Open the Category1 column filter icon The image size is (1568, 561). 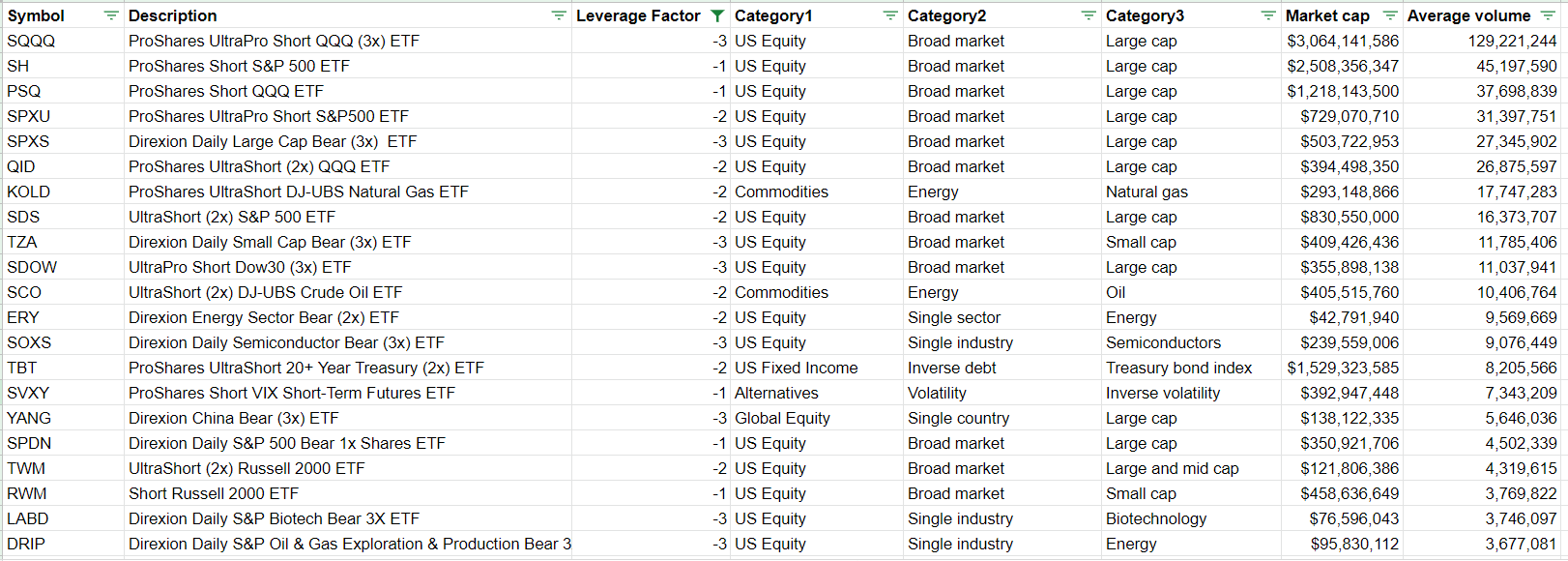click(890, 15)
